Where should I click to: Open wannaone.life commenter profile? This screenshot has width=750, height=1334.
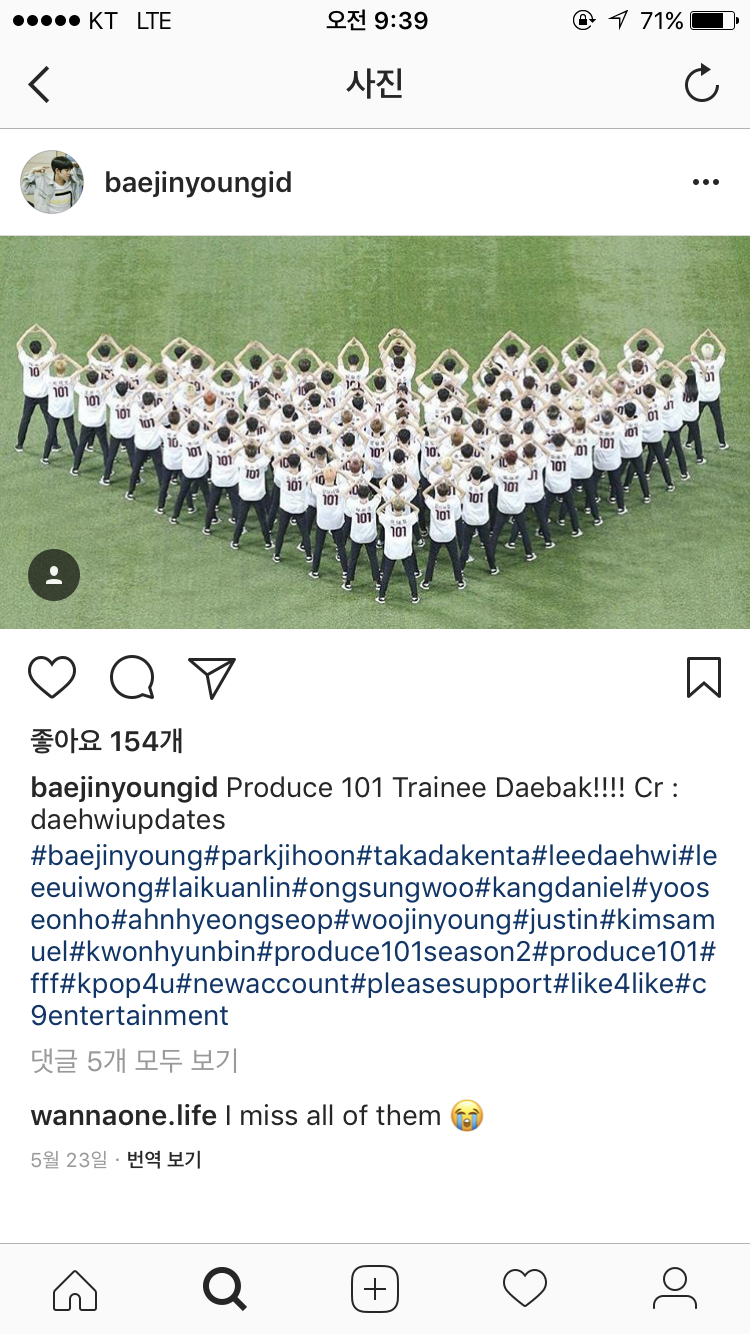(x=124, y=1115)
